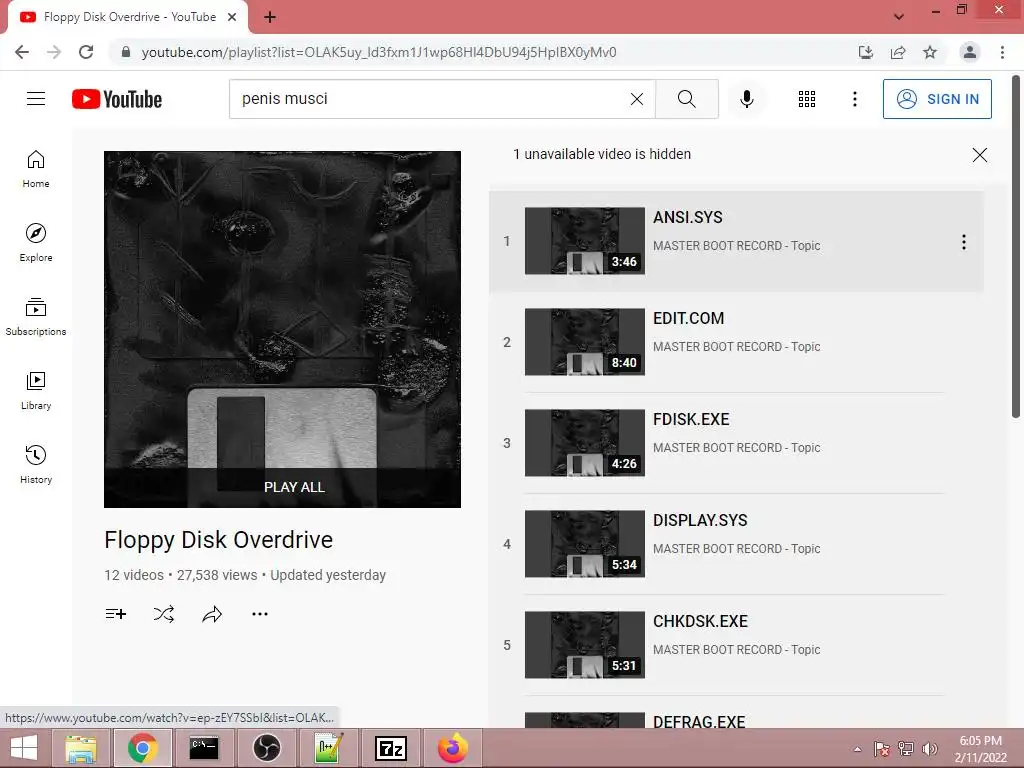Viewport: 1024px width, 768px height.
Task: Open 7-Zip from taskbar
Action: tap(391, 748)
